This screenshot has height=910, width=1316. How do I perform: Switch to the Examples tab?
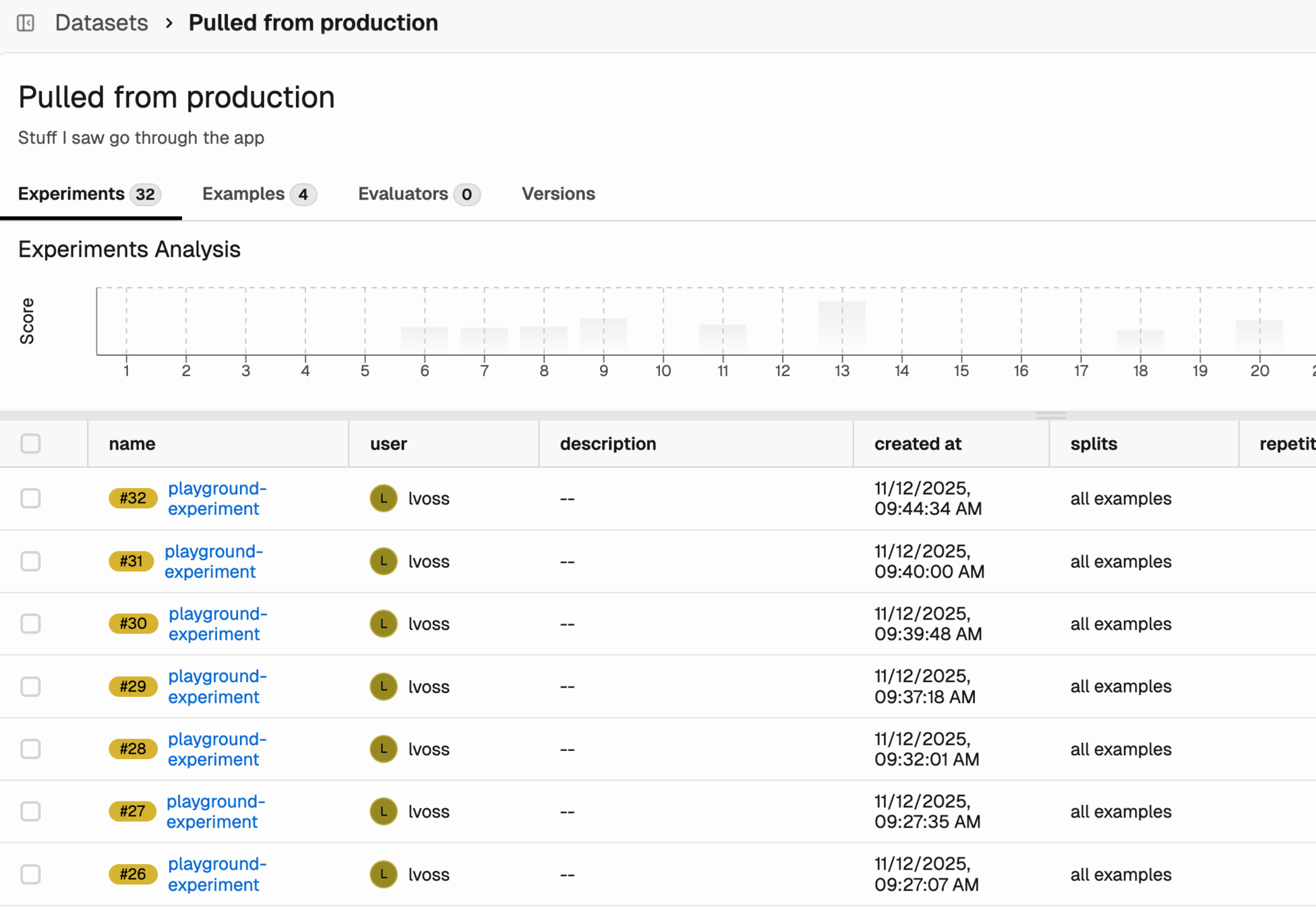tap(258, 194)
